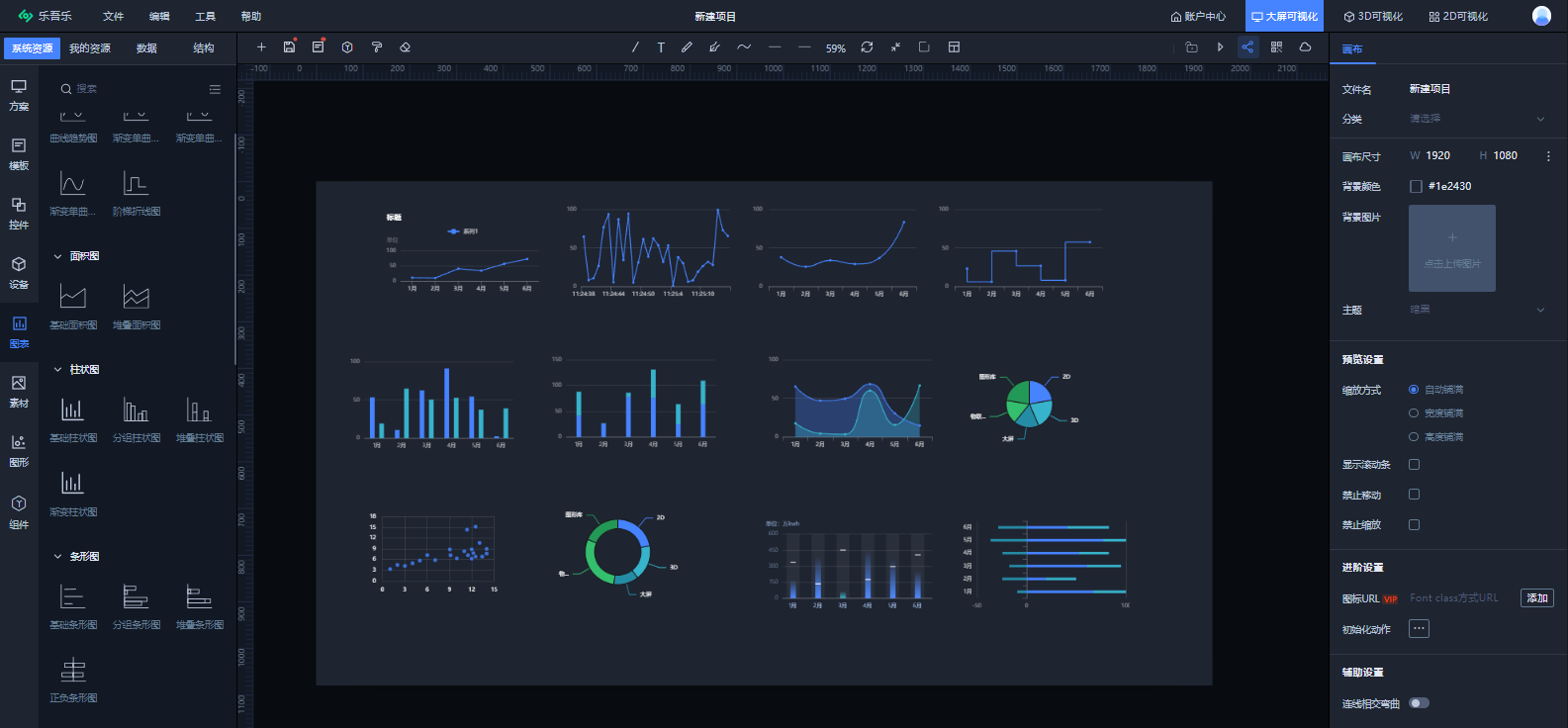Open the 控件 sidebar section

coord(19,214)
